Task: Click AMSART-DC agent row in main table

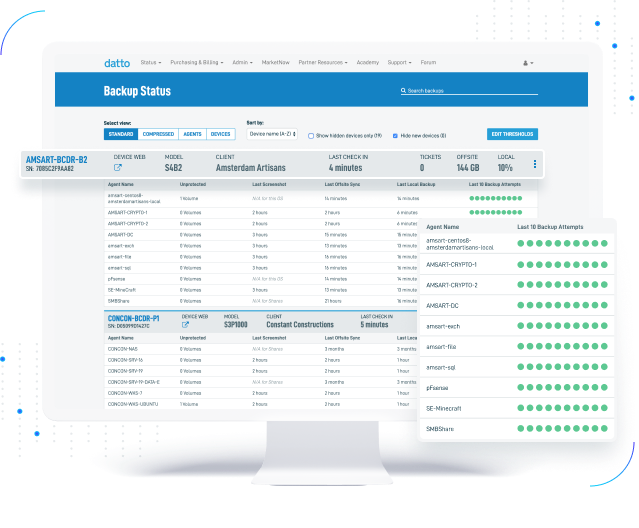Action: pos(261,235)
